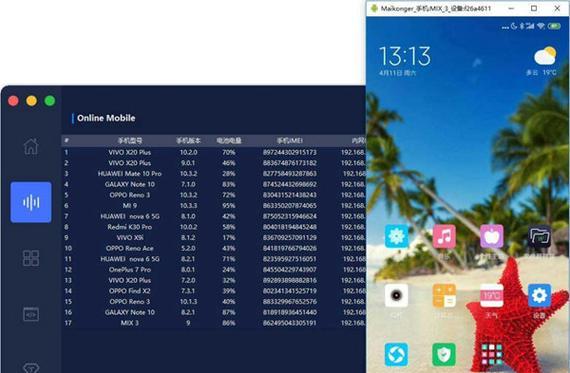Open the Home icon in sidebar
Image resolution: width=570 pixels, height=373 pixels.
click(31, 147)
